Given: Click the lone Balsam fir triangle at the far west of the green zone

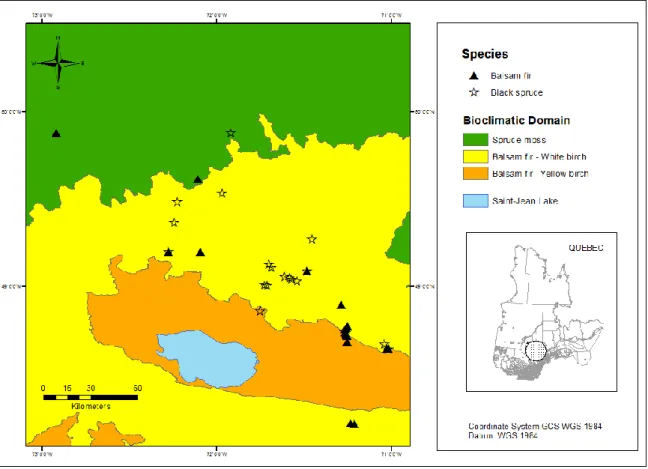Looking at the screenshot, I should pos(56,133).
